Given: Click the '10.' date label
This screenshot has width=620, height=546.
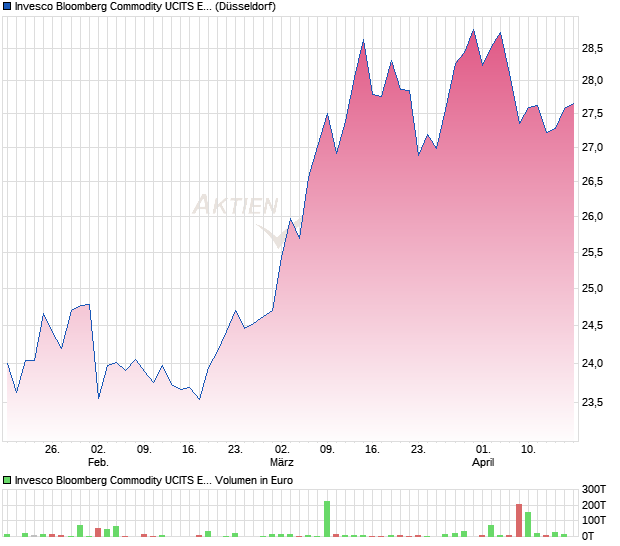Looking at the screenshot, I should [528, 450].
